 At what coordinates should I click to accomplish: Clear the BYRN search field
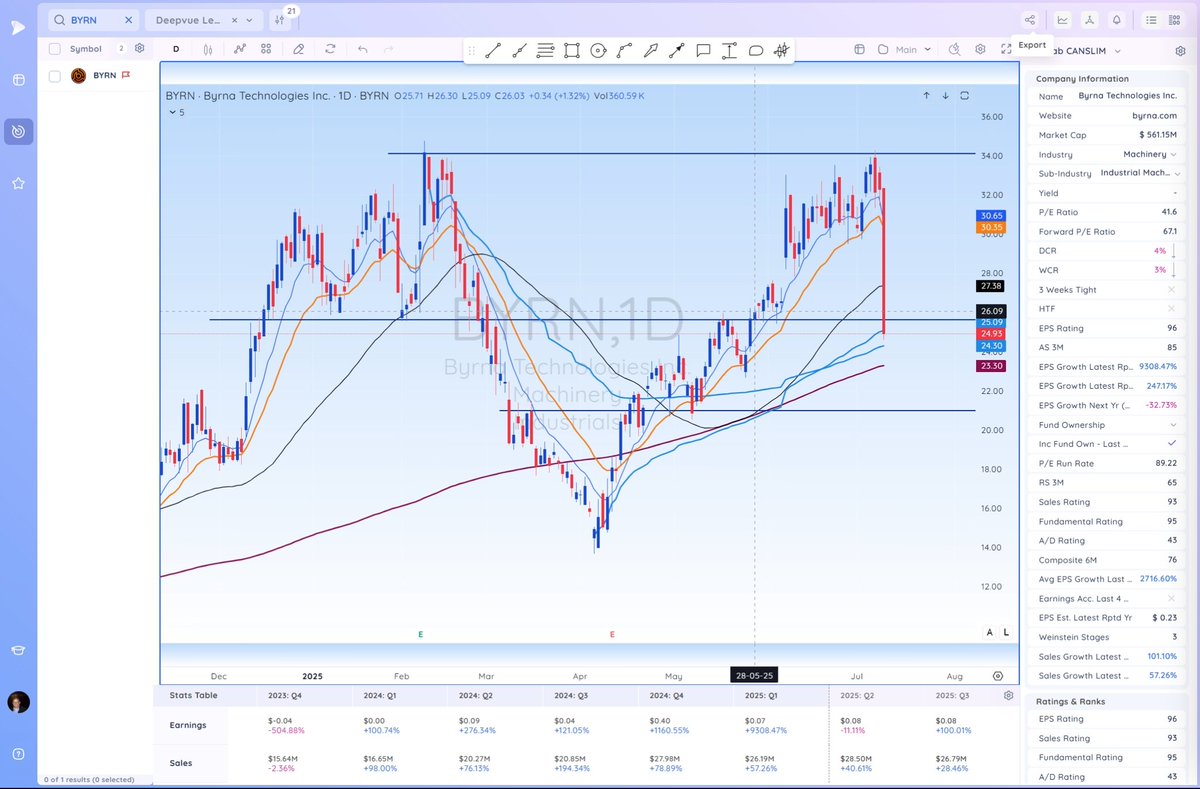click(128, 20)
